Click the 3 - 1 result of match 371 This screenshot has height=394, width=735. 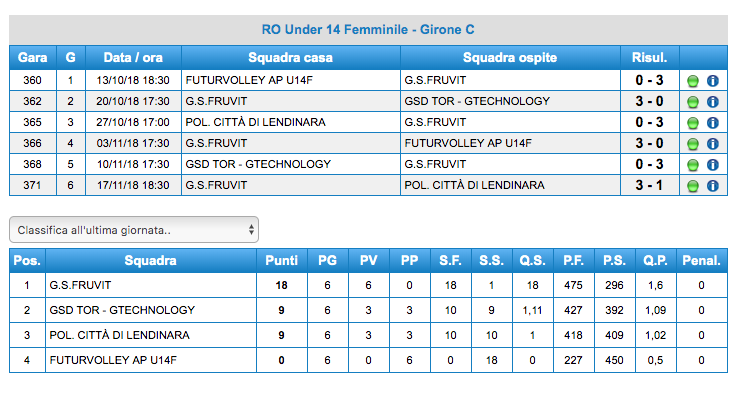tap(649, 186)
